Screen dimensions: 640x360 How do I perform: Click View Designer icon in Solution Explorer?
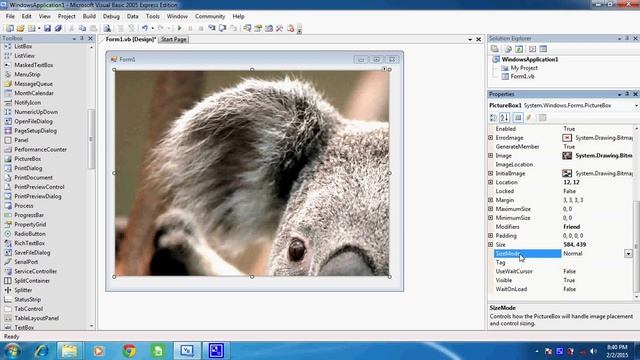coord(543,49)
